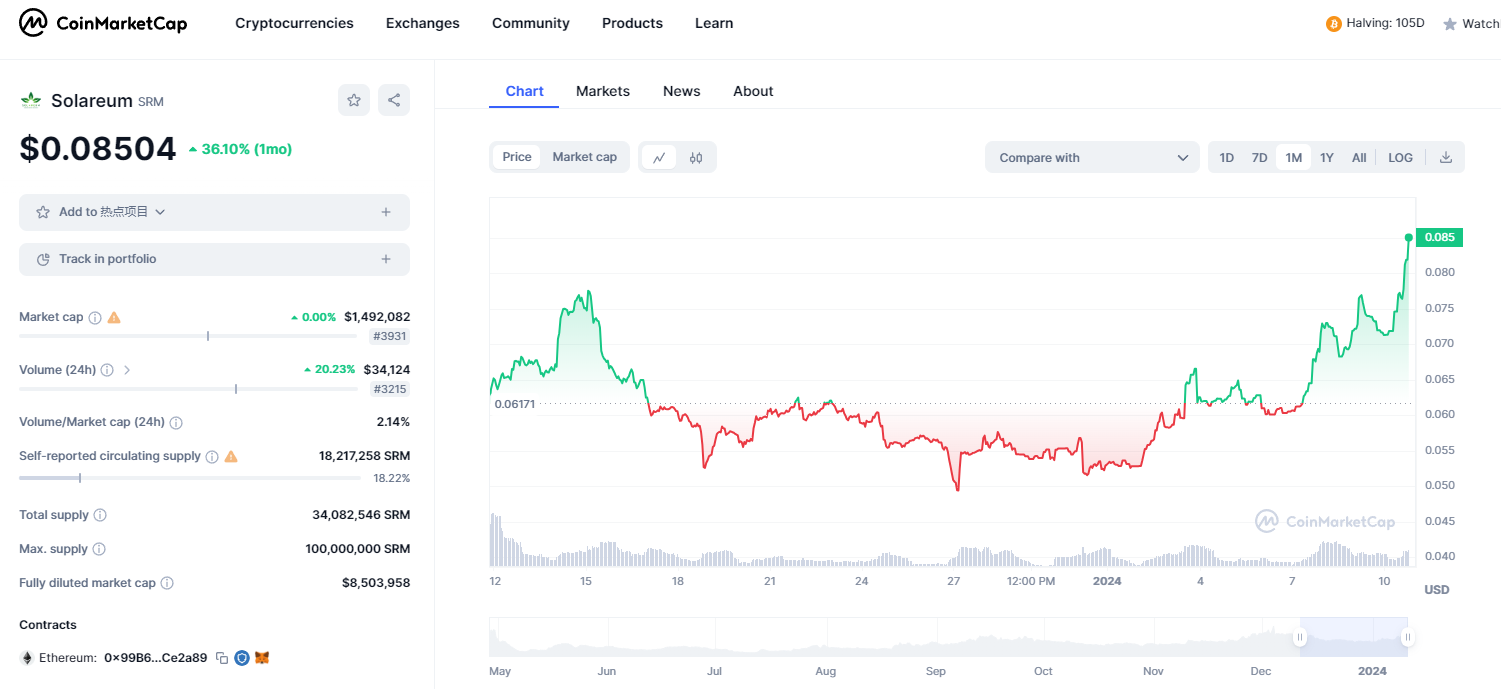The width and height of the screenshot is (1501, 689).
Task: Click the Max. supply info icon
Action: click(x=99, y=550)
